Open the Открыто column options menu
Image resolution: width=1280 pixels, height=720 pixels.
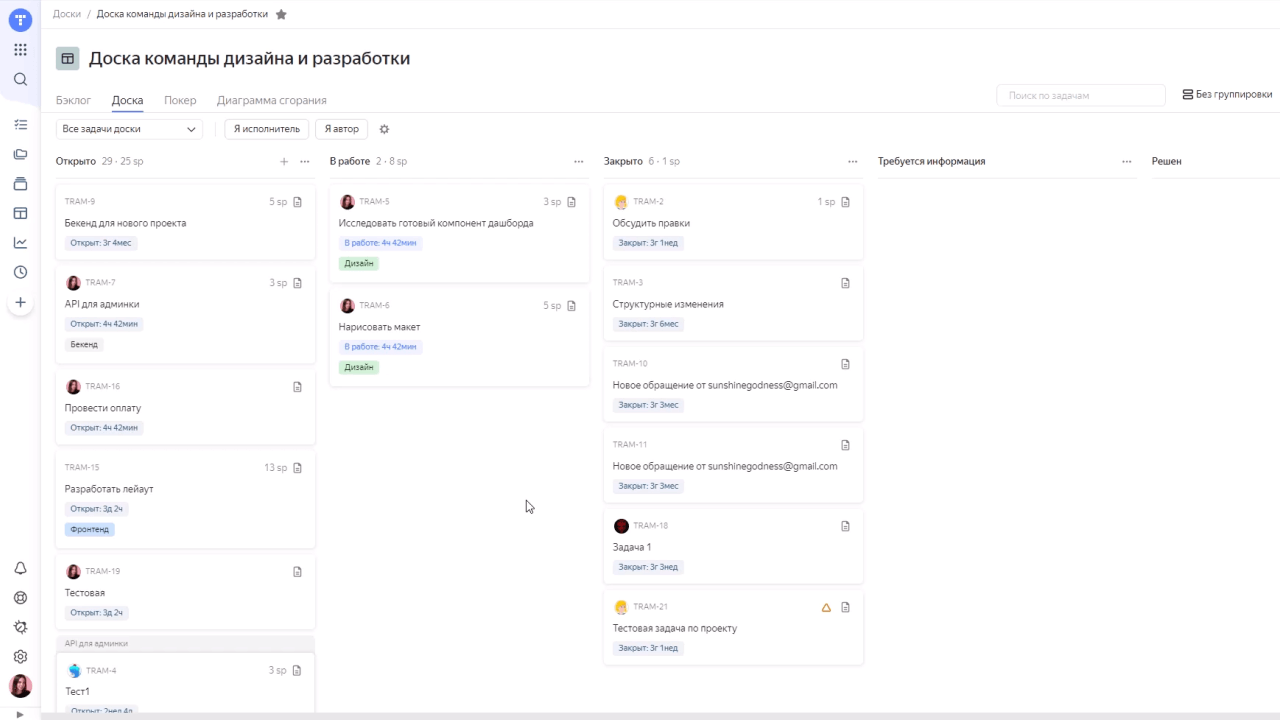click(x=304, y=161)
